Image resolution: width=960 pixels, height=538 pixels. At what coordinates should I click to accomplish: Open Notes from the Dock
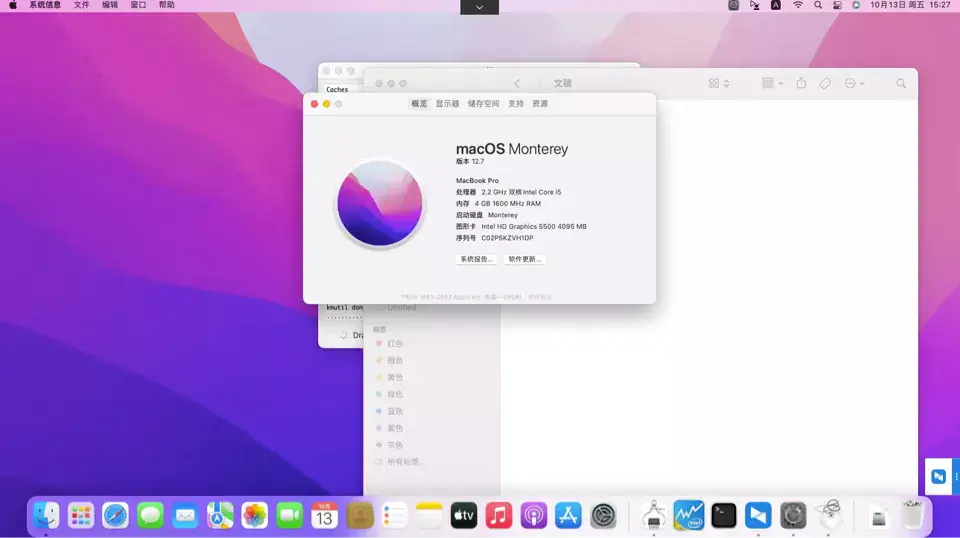[429, 515]
